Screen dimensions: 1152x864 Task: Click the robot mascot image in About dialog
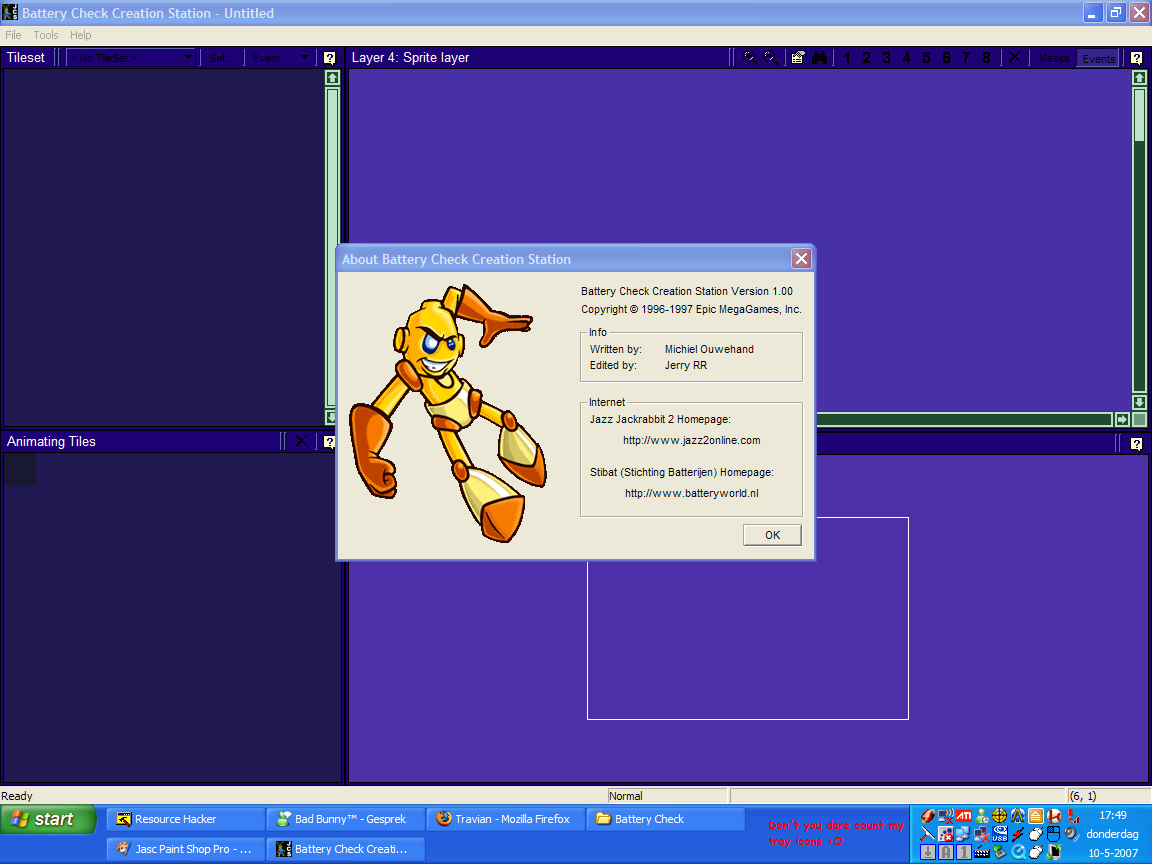[x=449, y=414]
